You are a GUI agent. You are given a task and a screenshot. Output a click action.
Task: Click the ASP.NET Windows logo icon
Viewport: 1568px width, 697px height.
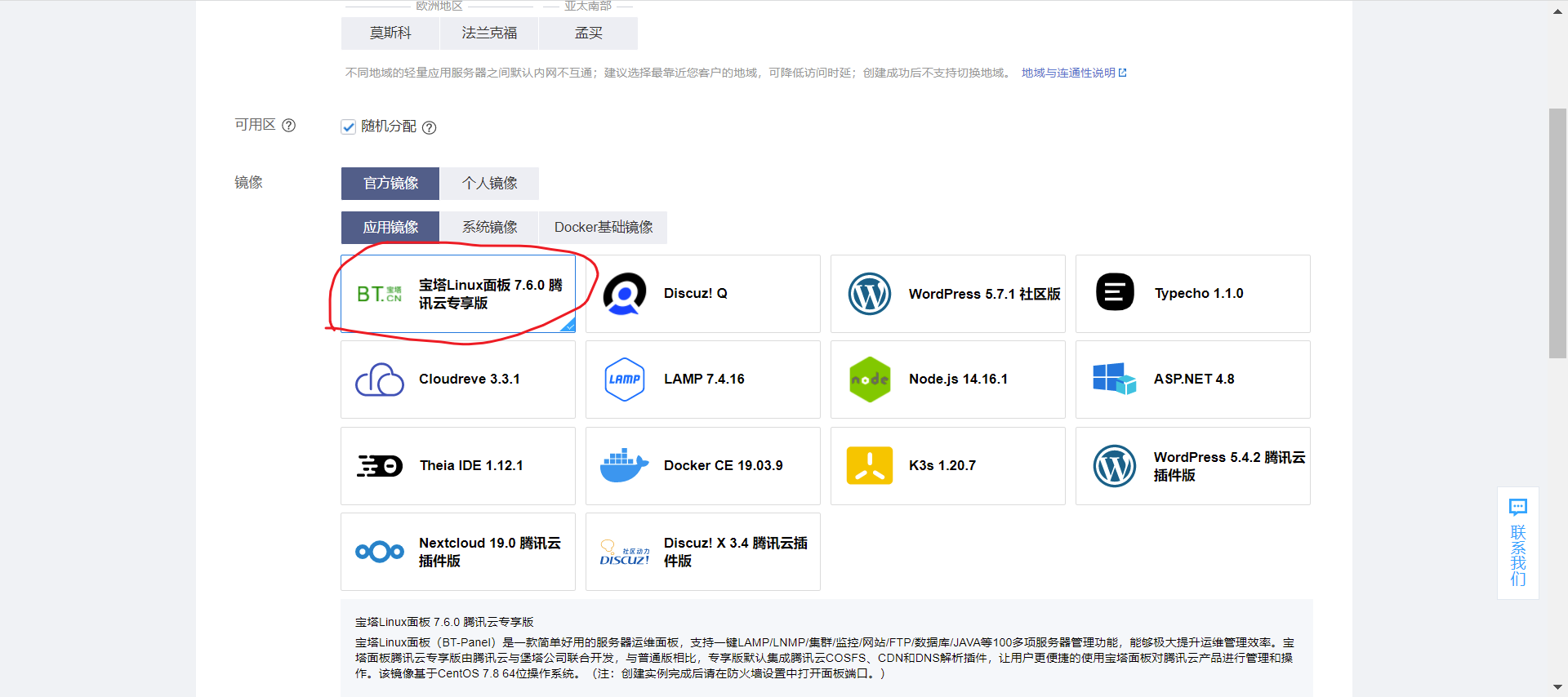[1114, 380]
